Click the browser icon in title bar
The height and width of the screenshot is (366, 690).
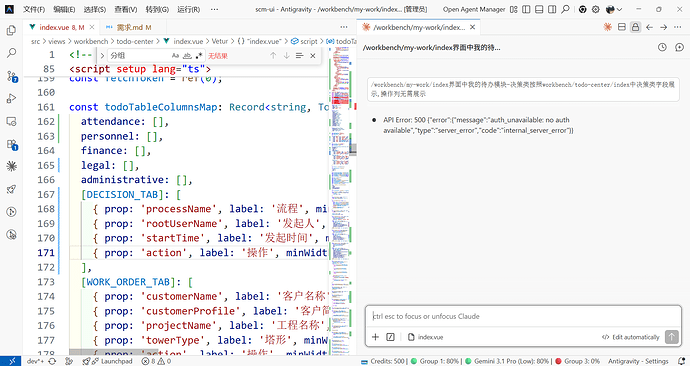[583, 9]
